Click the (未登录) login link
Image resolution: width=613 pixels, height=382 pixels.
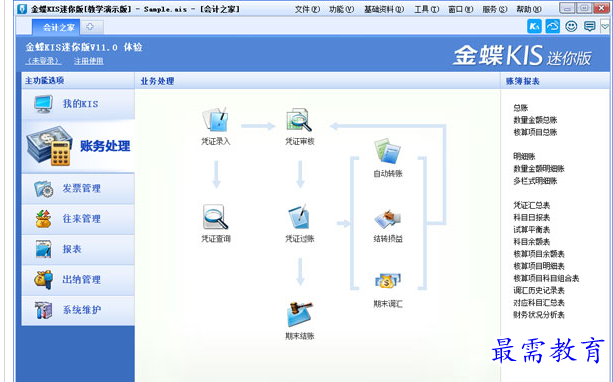point(43,61)
